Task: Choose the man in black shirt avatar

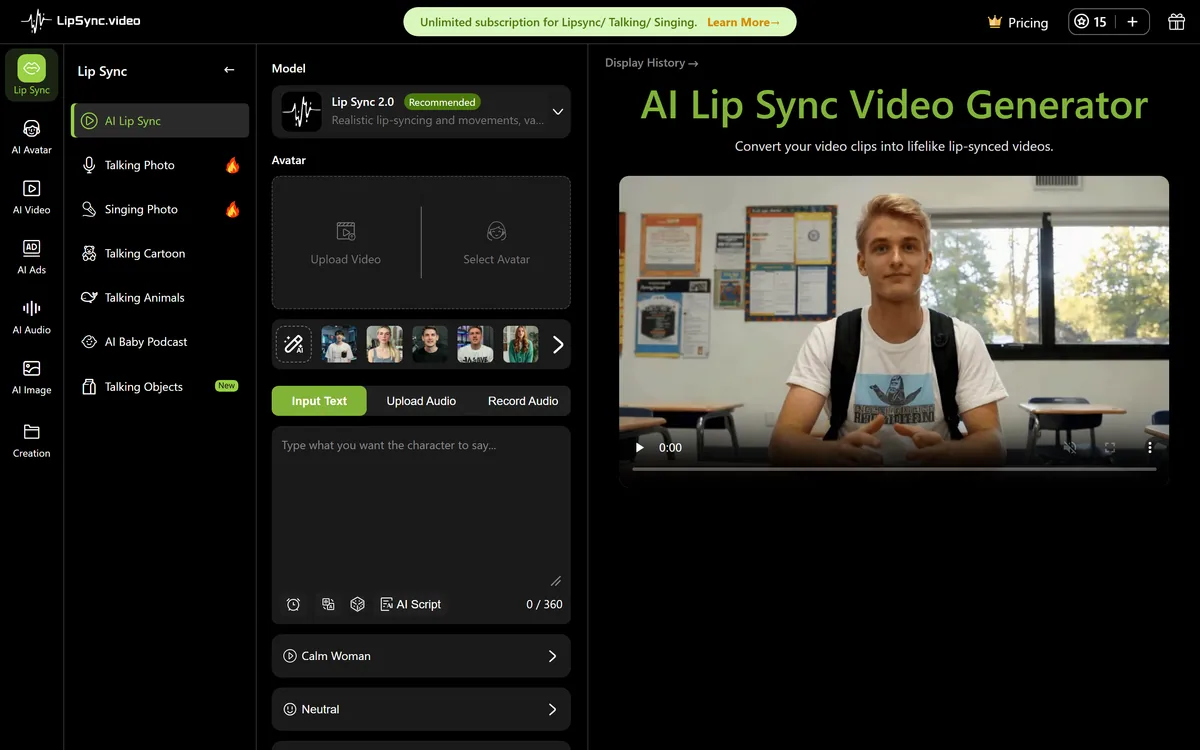Action: [430, 344]
